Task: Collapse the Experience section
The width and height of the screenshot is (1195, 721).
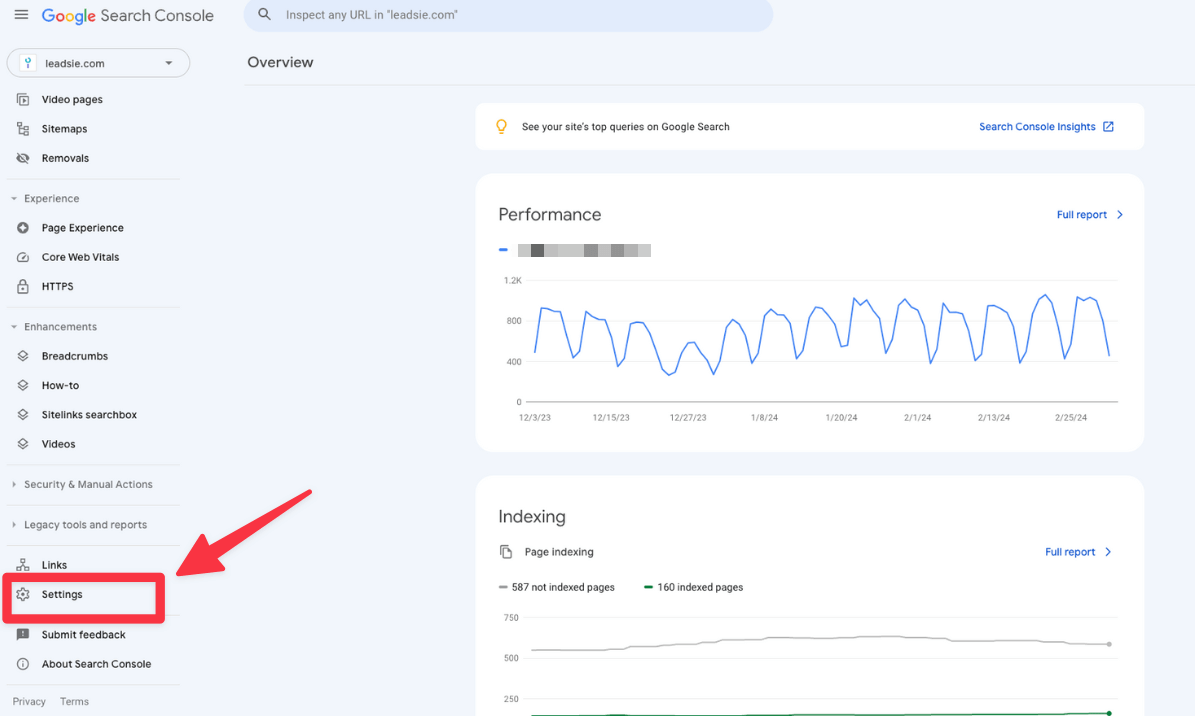Action: click(45, 198)
